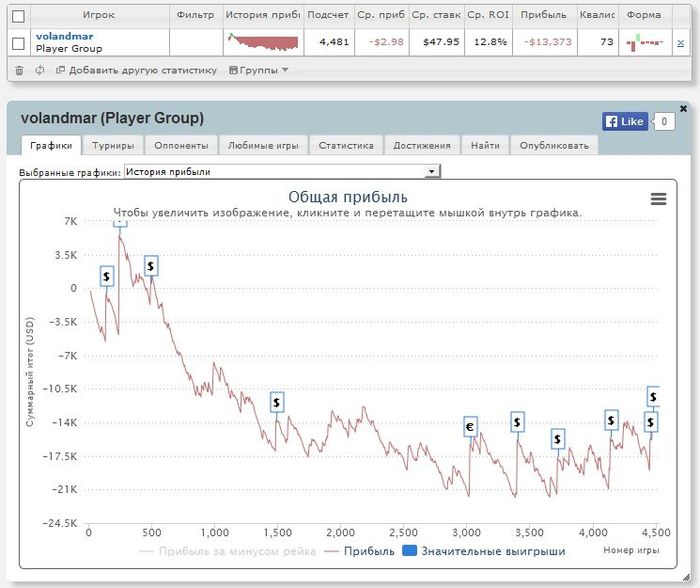Open the Оппоненты tab
The height and width of the screenshot is (588, 700).
[x=181, y=146]
